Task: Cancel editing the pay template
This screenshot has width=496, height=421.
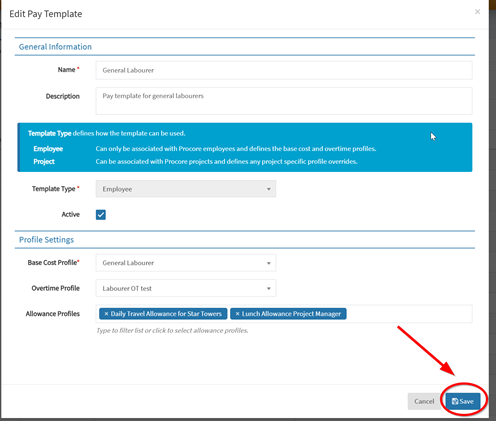Action: [x=424, y=401]
